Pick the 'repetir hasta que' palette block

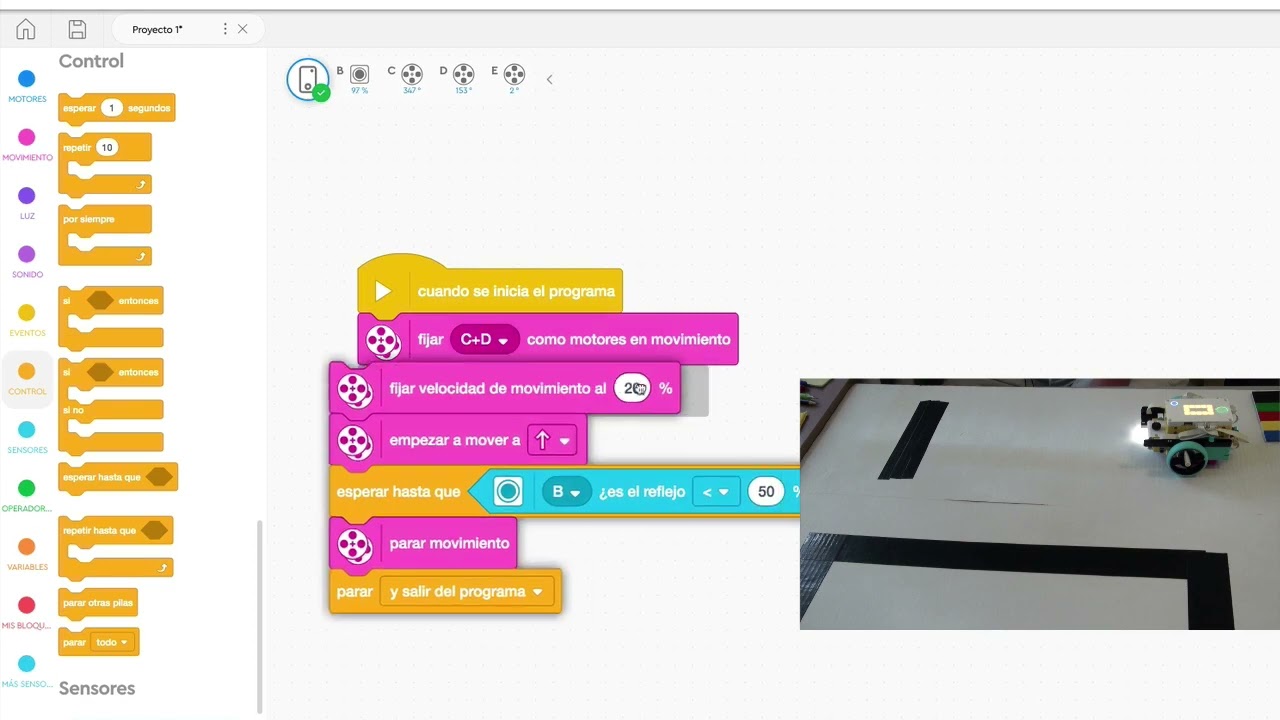click(116, 546)
